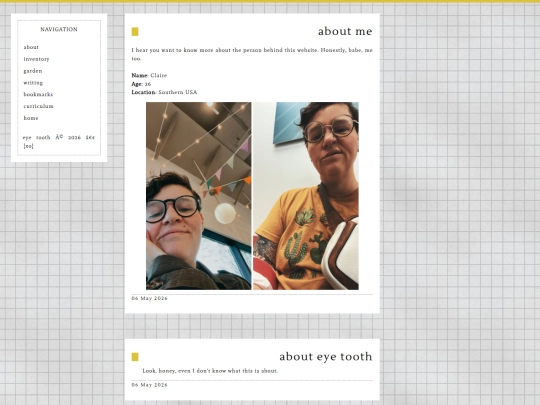Open the selfie photo with bunting flags
Viewport: 540px width, 405px height.
point(199,196)
